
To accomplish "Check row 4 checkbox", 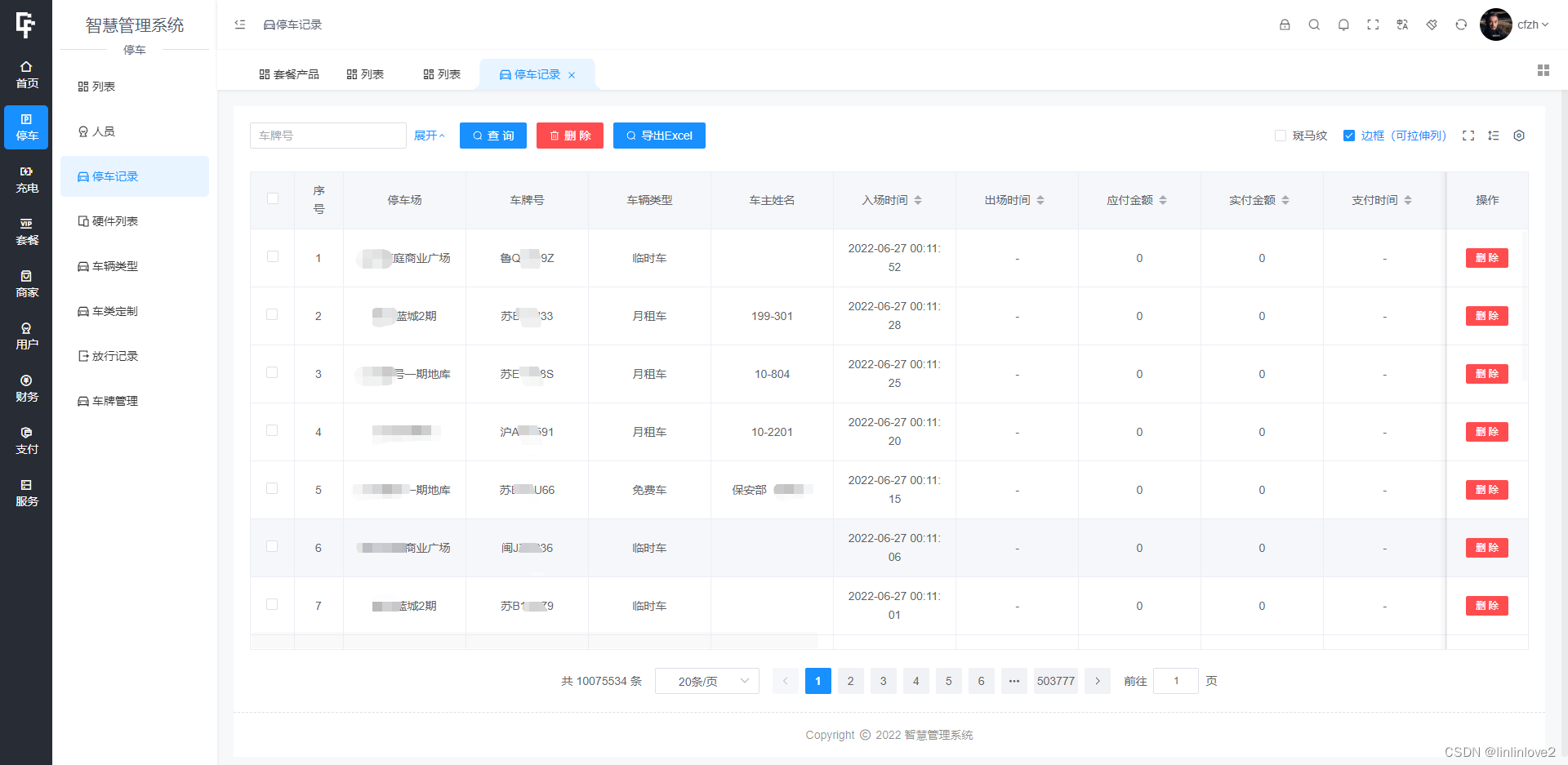I will point(273,430).
